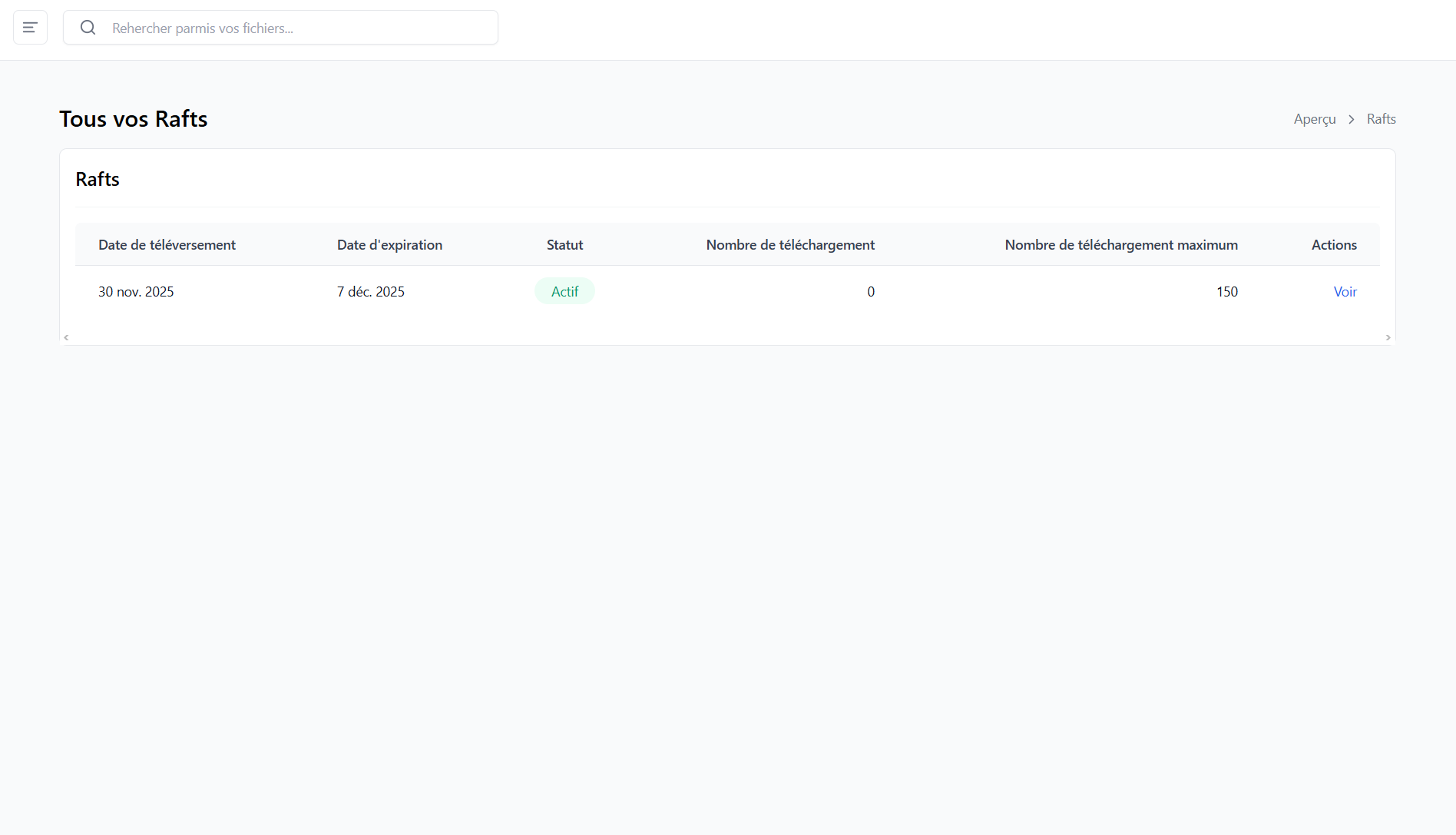Click the maximum downloads value 150

pos(1226,292)
